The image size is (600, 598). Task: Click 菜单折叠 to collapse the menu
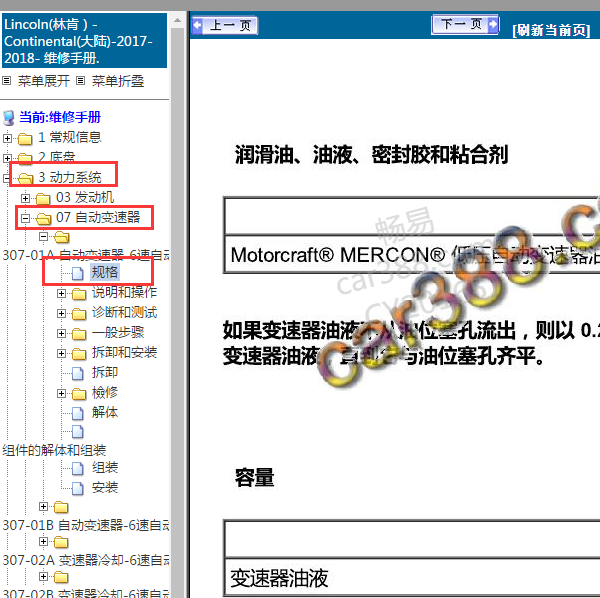coord(117,81)
